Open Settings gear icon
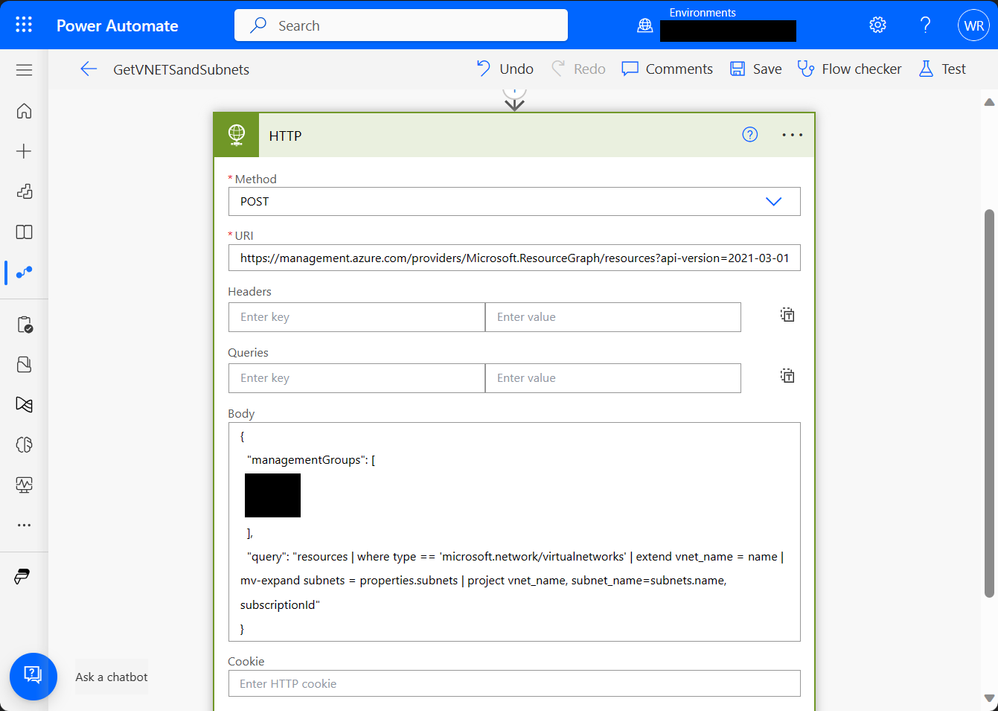The width and height of the screenshot is (998, 711). pyautogui.click(x=878, y=25)
